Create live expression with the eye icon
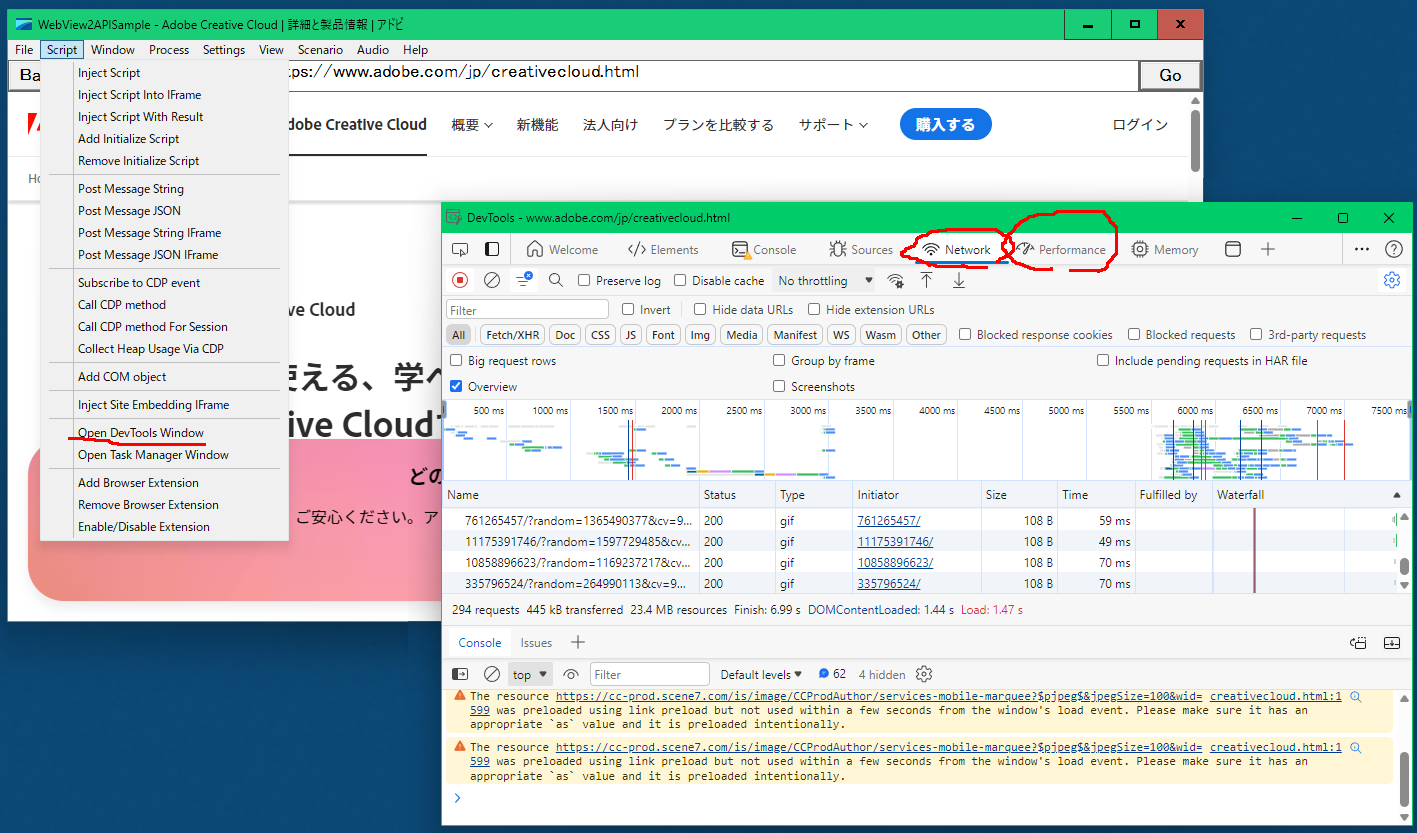Screen dimensions: 1417x833 571,674
